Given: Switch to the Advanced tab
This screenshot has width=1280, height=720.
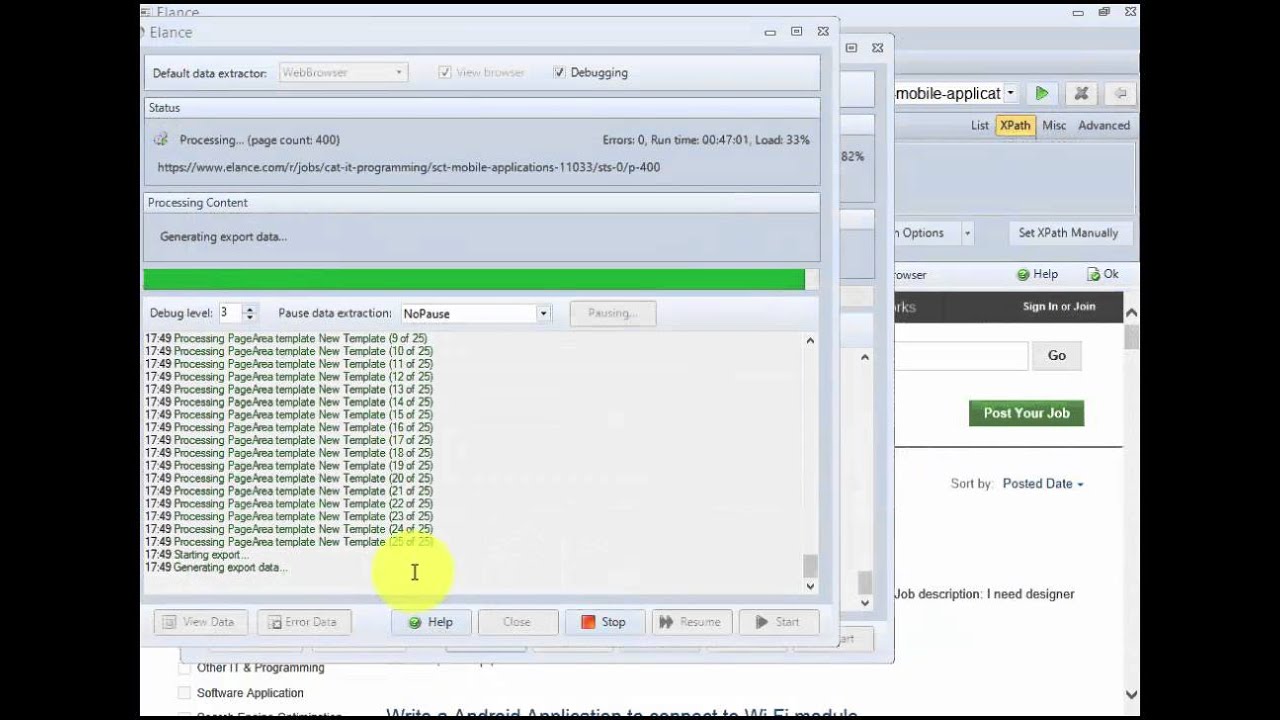Looking at the screenshot, I should point(1104,125).
